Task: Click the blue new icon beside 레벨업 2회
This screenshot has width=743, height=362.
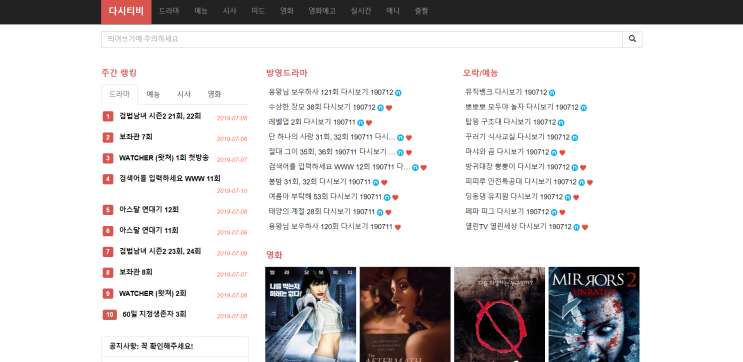Action: [x=361, y=123]
